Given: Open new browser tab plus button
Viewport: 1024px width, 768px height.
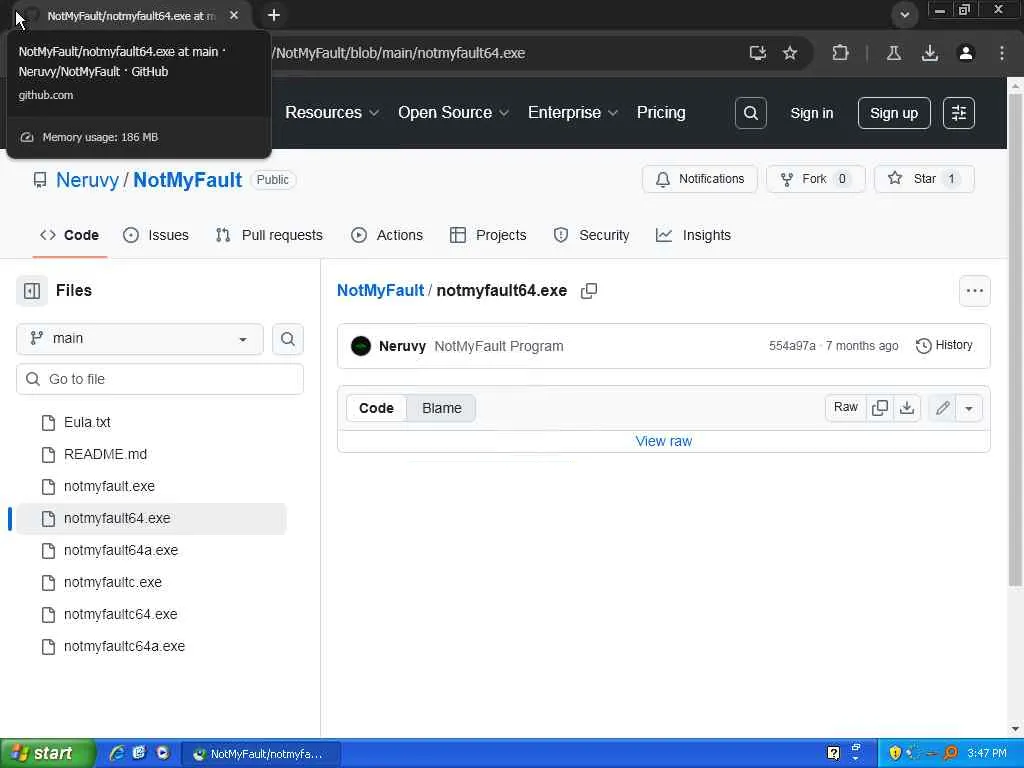Looking at the screenshot, I should [274, 15].
